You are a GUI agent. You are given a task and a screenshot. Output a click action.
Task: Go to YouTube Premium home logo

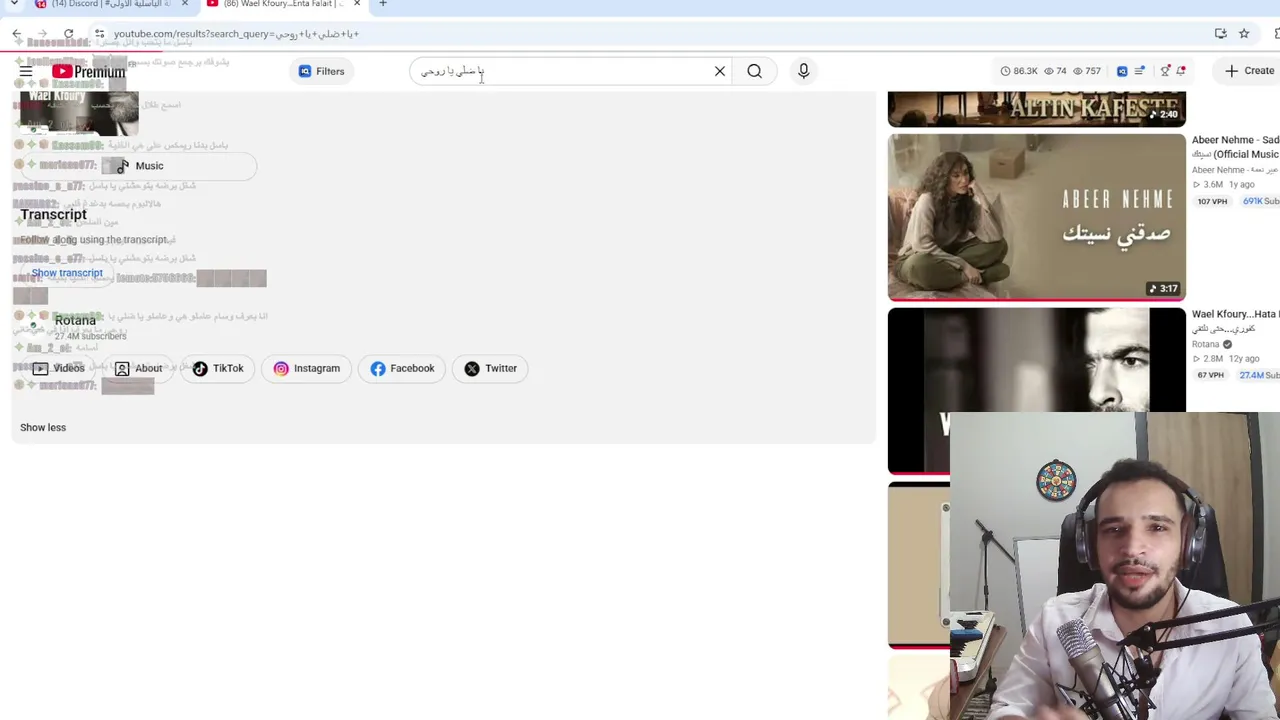[x=89, y=71]
